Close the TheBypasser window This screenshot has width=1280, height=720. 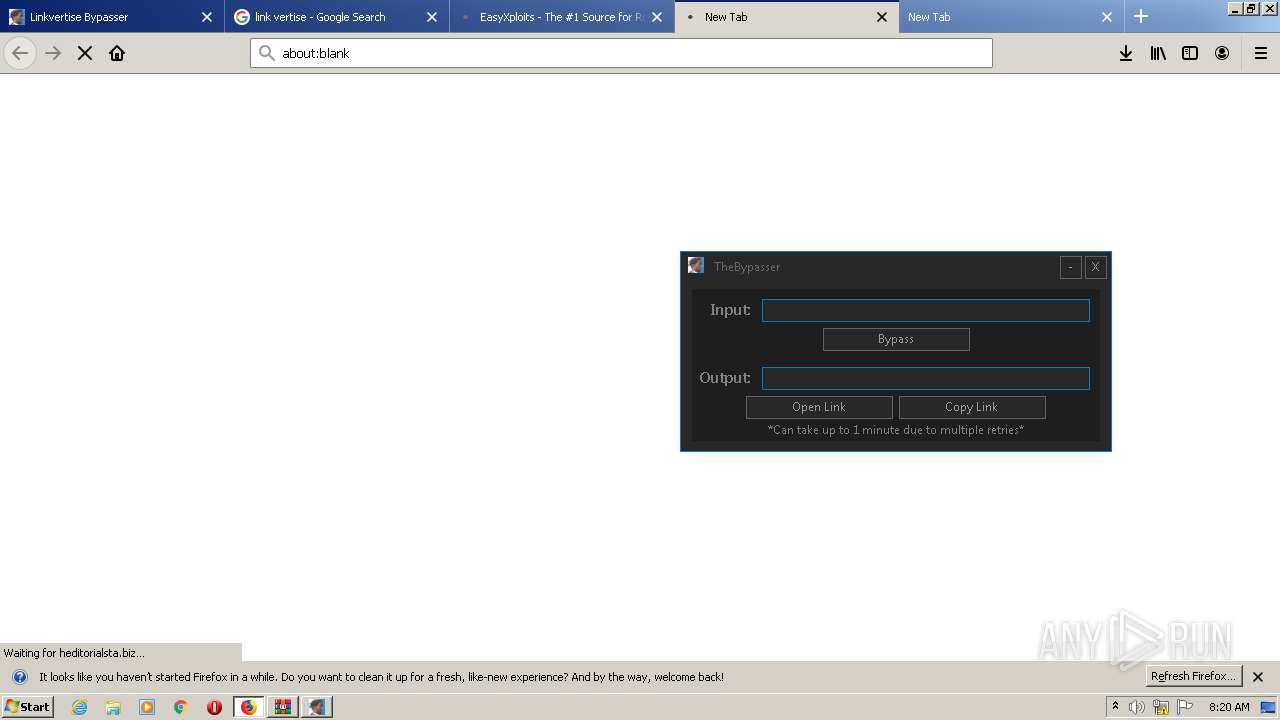(x=1096, y=267)
